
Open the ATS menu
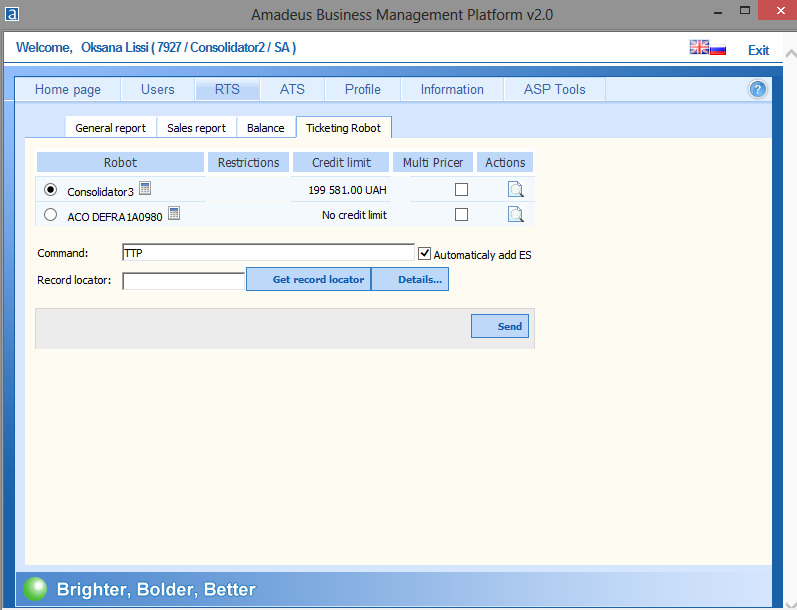click(x=292, y=89)
